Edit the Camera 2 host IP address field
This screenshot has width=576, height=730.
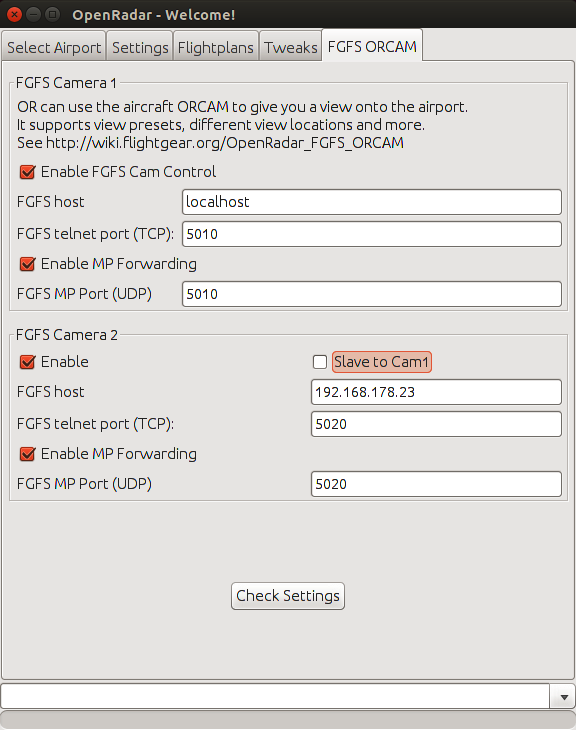tap(436, 392)
